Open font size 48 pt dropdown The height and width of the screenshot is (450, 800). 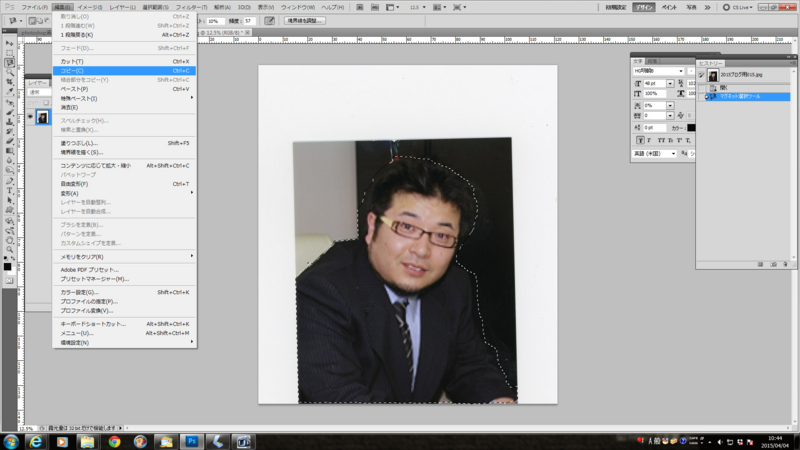(x=670, y=84)
